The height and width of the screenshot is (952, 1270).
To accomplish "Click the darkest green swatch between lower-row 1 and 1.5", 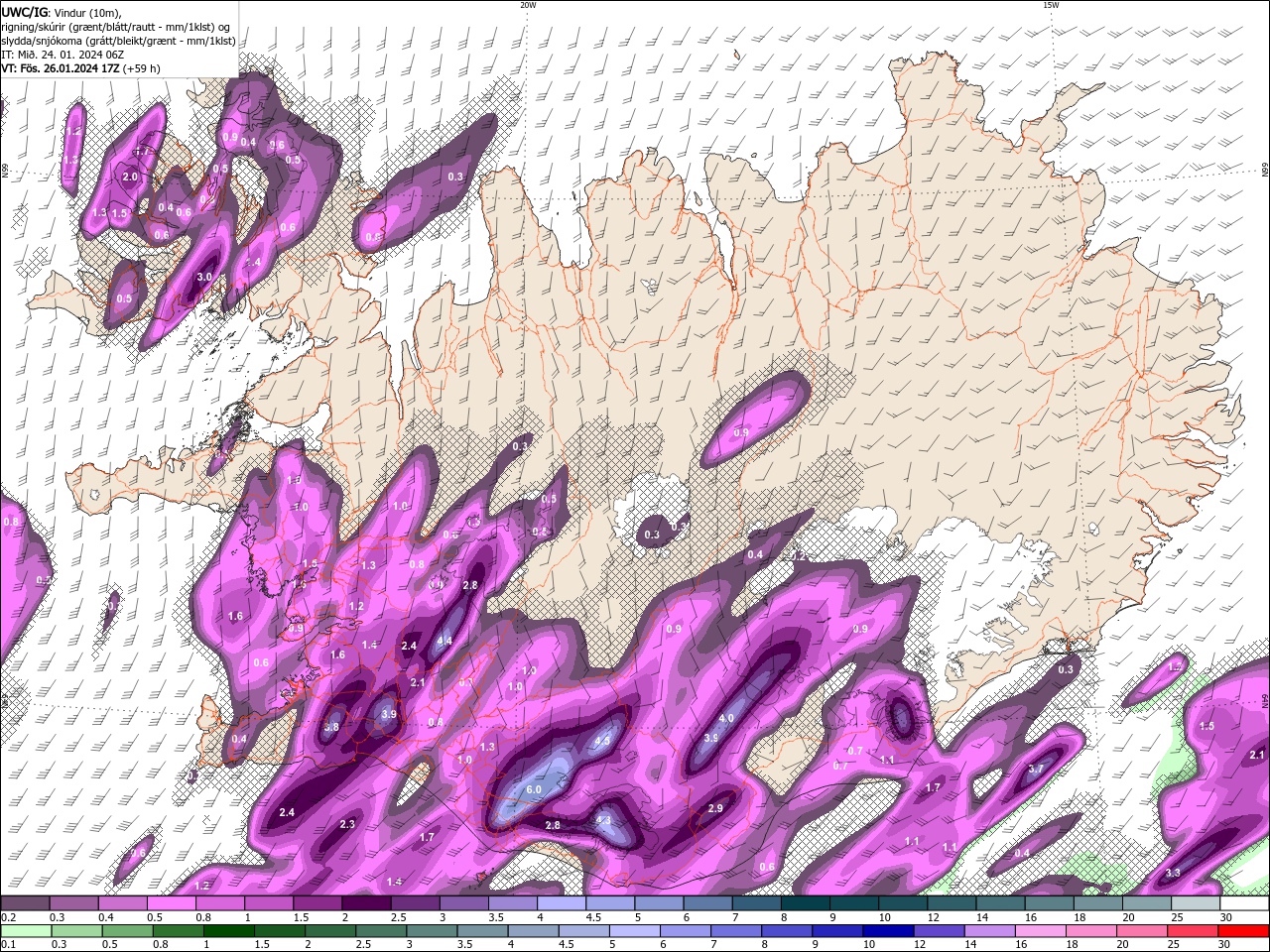I will 228,930.
